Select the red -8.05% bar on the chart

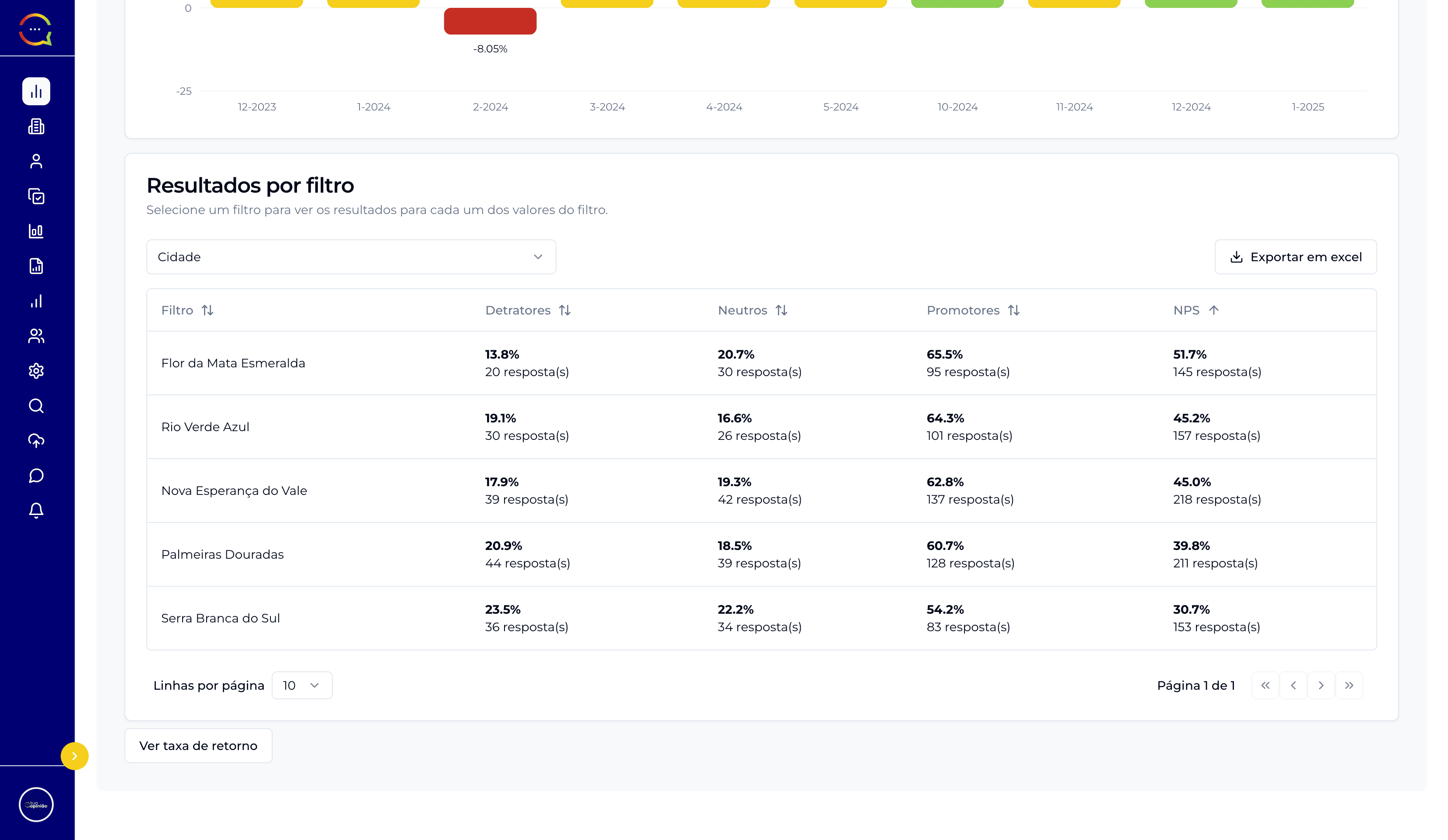coord(490,21)
